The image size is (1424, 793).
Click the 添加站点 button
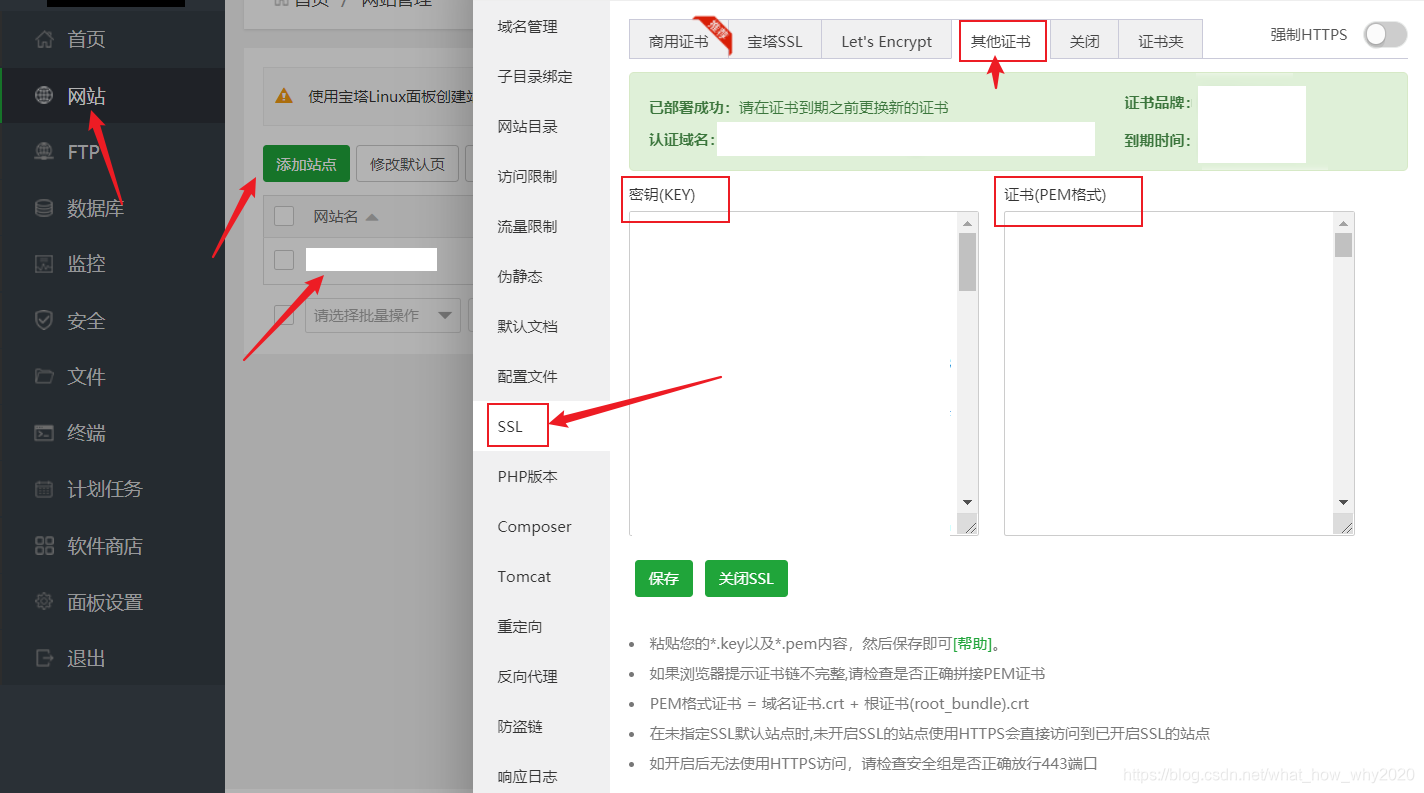(x=306, y=164)
